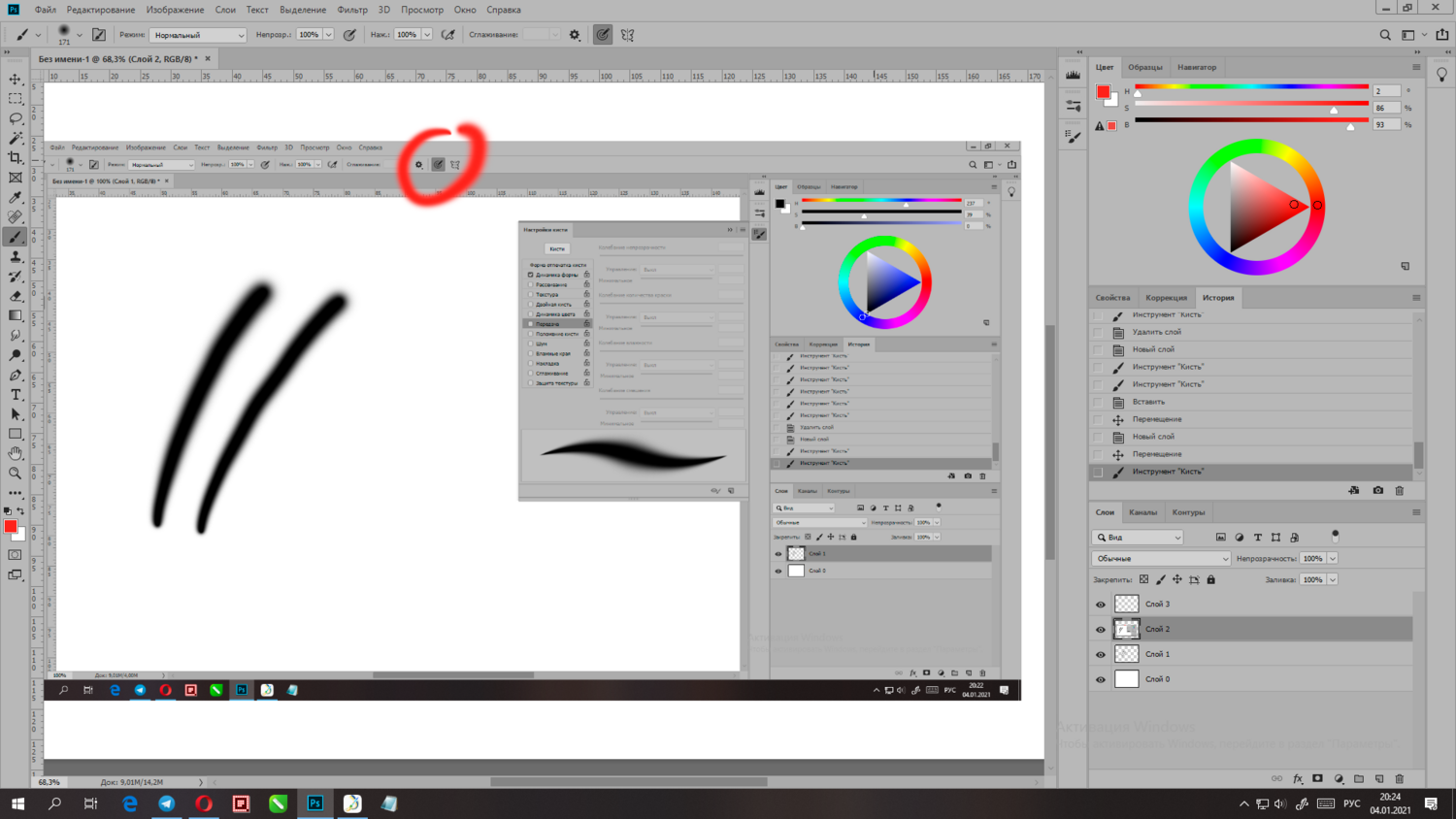Screen dimensions: 1456x819
Task: Open the Наж. flow dropdown arrow
Action: (426, 35)
